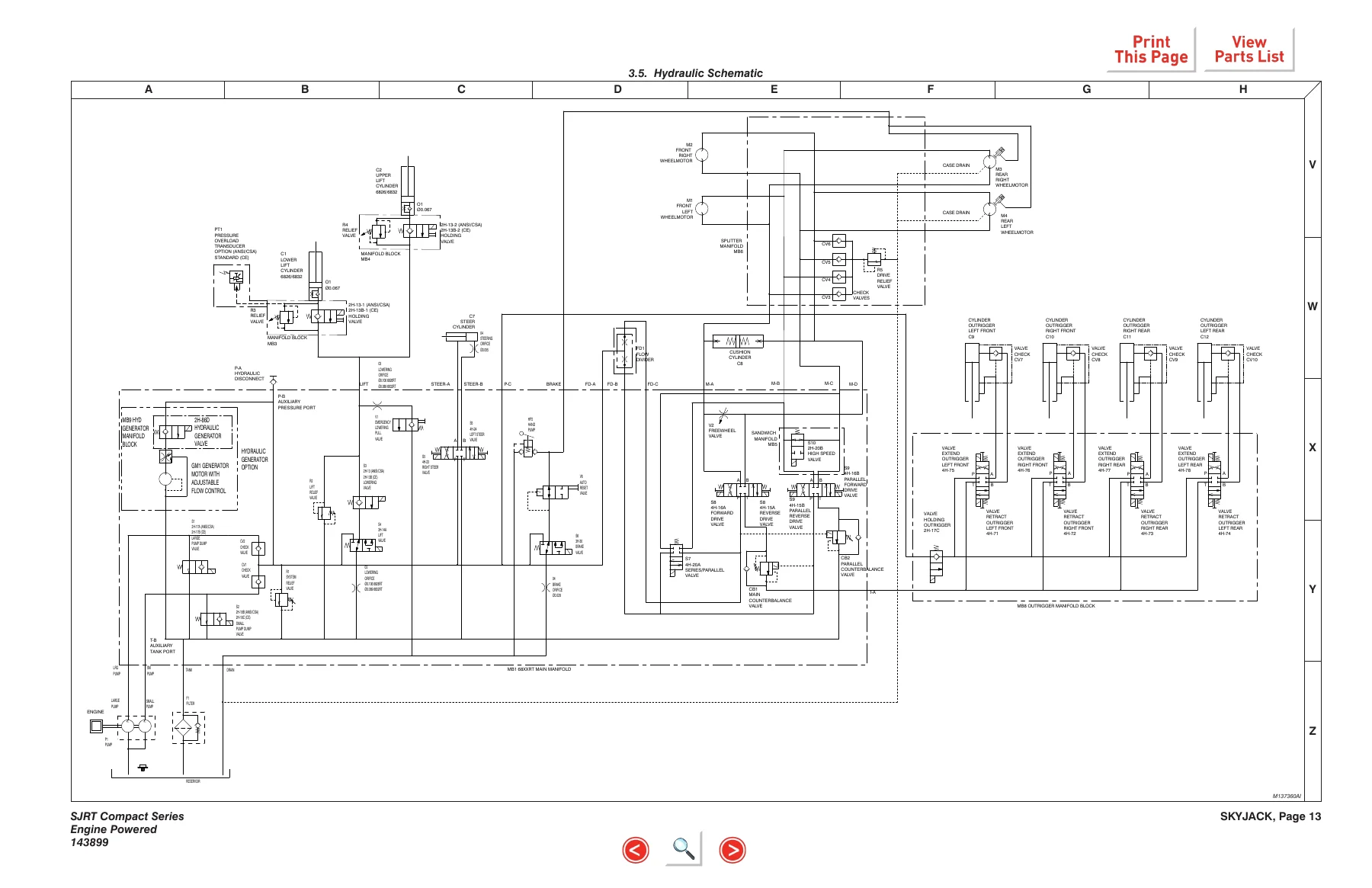Image resolution: width=1372 pixels, height=888 pixels.
Task: Click the 'V2 FREEWHEEL VALVE' label
Action: (x=722, y=431)
